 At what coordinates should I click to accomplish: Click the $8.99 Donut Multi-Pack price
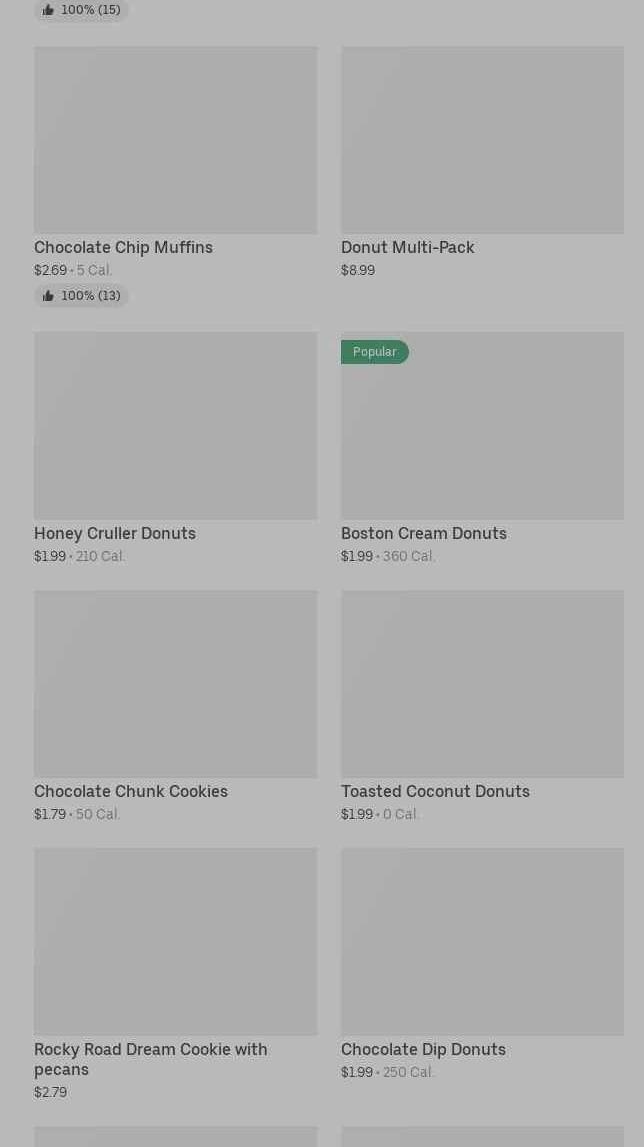(x=358, y=270)
